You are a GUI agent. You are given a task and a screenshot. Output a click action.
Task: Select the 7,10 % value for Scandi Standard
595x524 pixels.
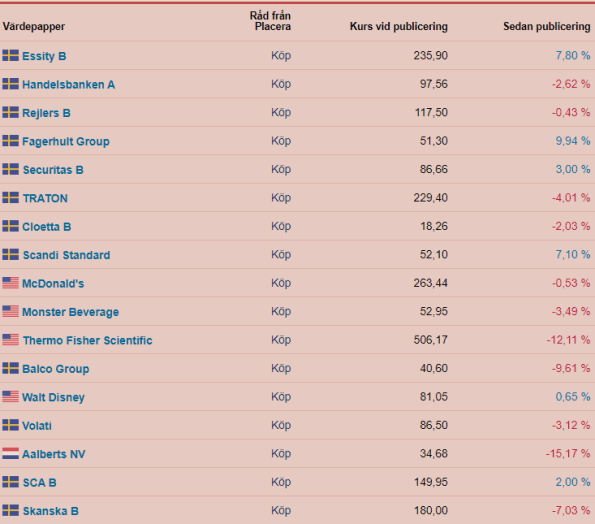click(573, 255)
